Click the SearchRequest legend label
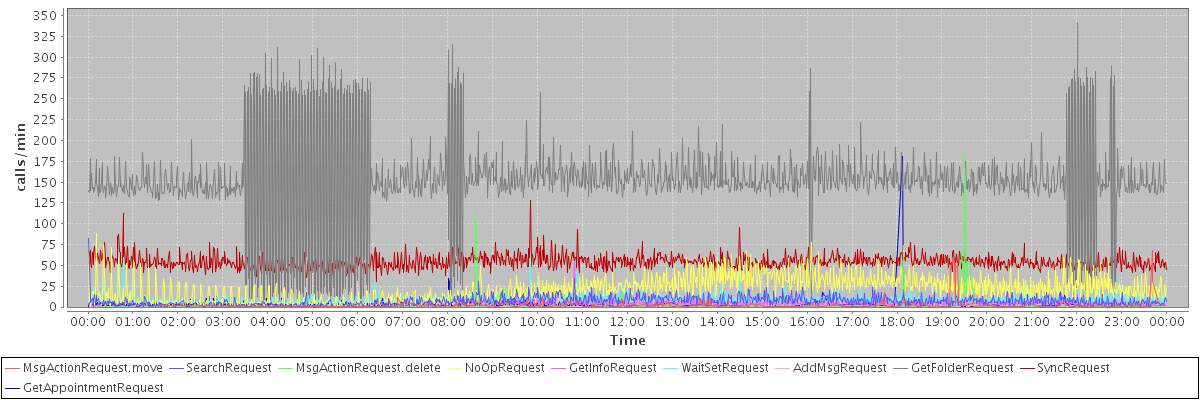 [229, 368]
